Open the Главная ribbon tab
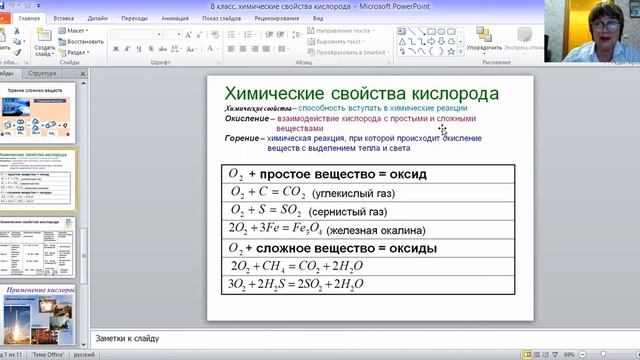 [29, 18]
